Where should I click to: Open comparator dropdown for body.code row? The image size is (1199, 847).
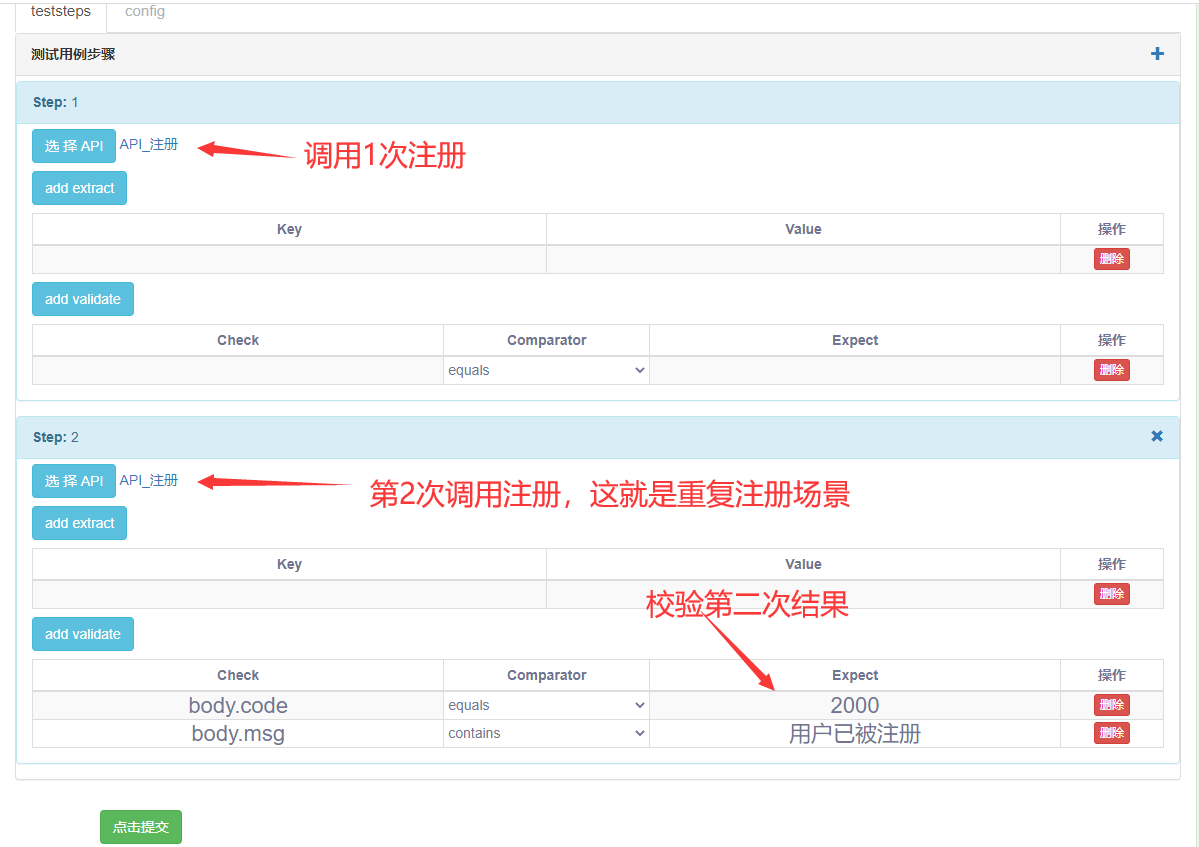(546, 705)
